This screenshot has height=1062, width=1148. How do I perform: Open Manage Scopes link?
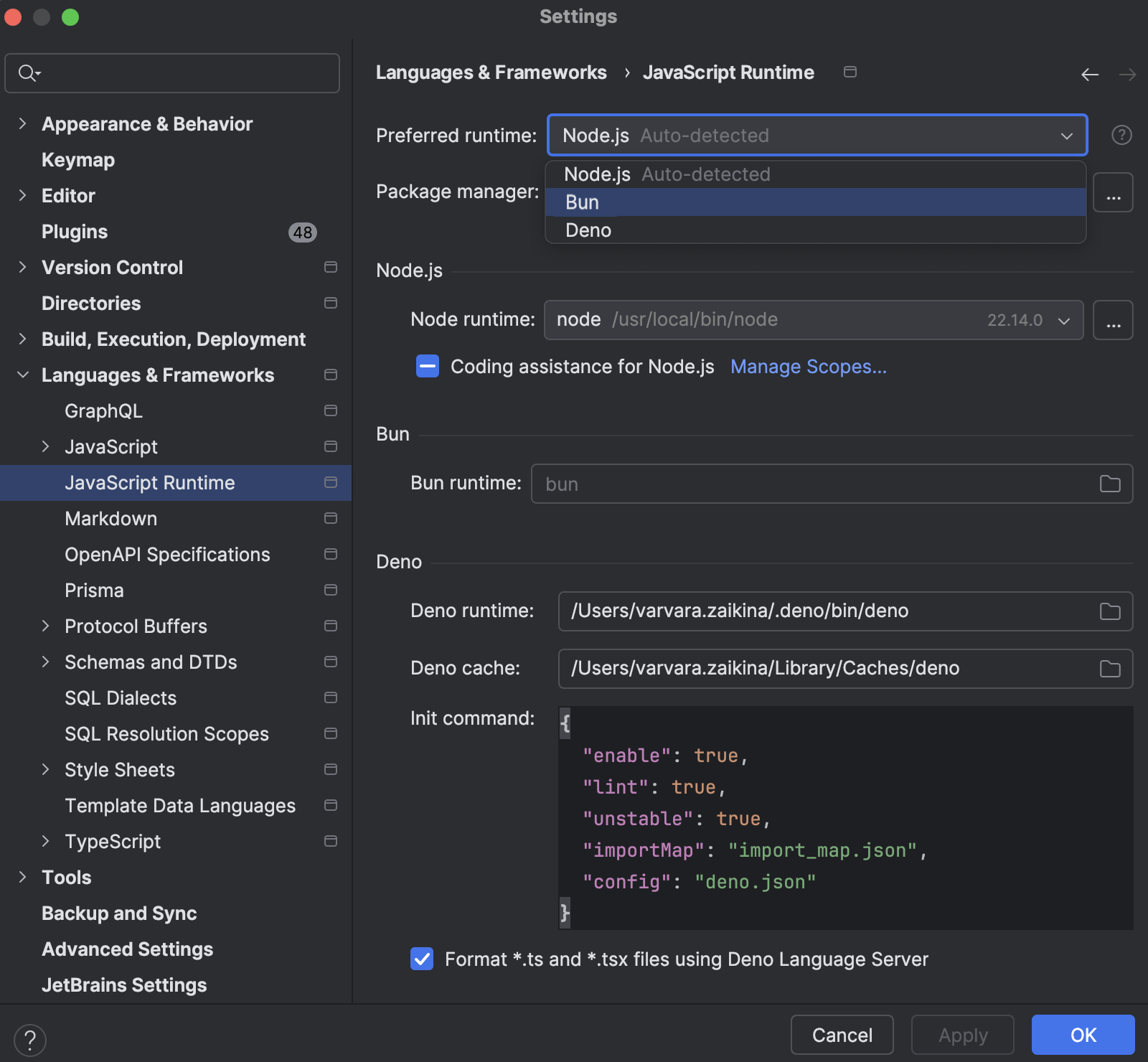(x=808, y=366)
